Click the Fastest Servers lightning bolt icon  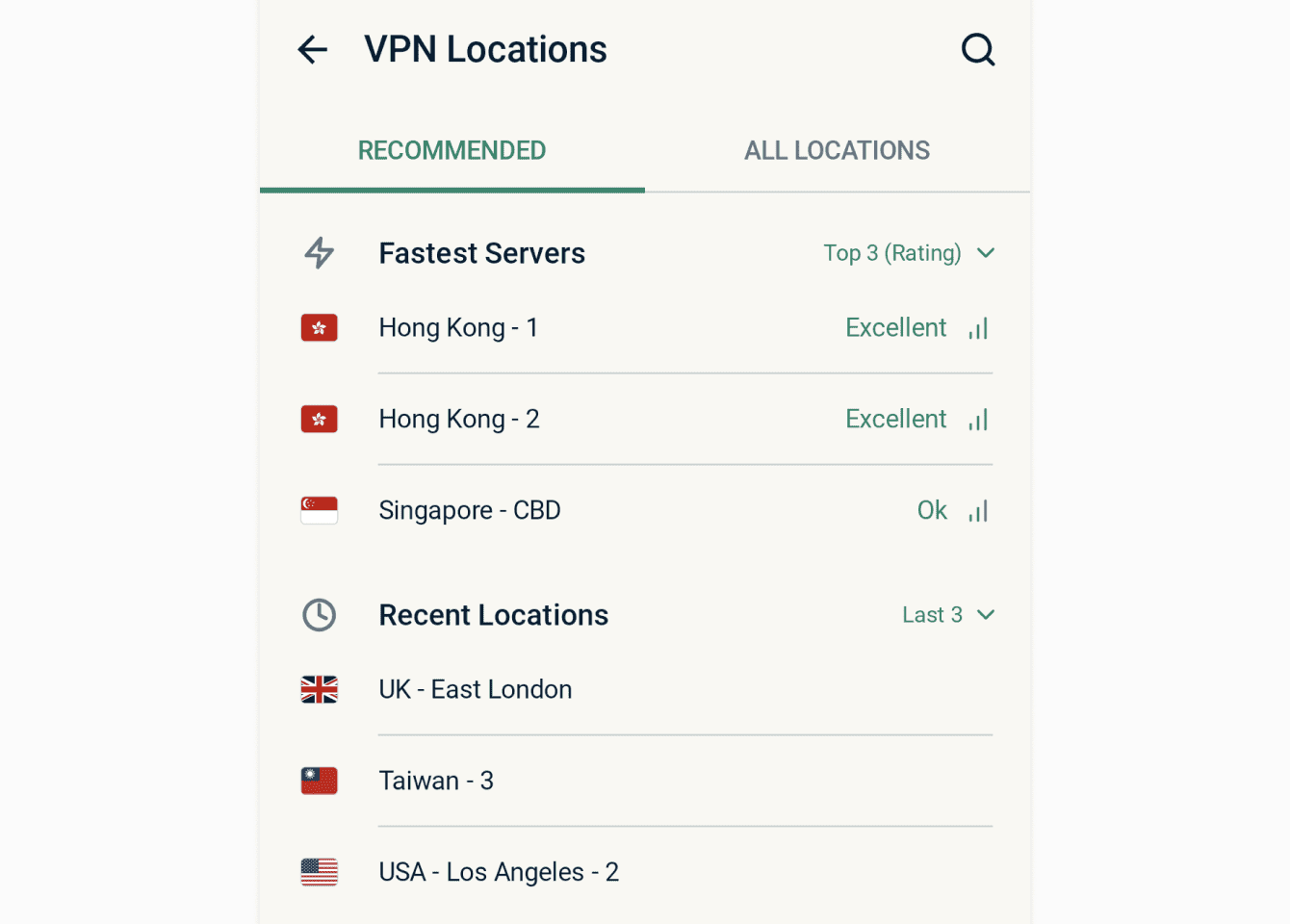click(320, 253)
